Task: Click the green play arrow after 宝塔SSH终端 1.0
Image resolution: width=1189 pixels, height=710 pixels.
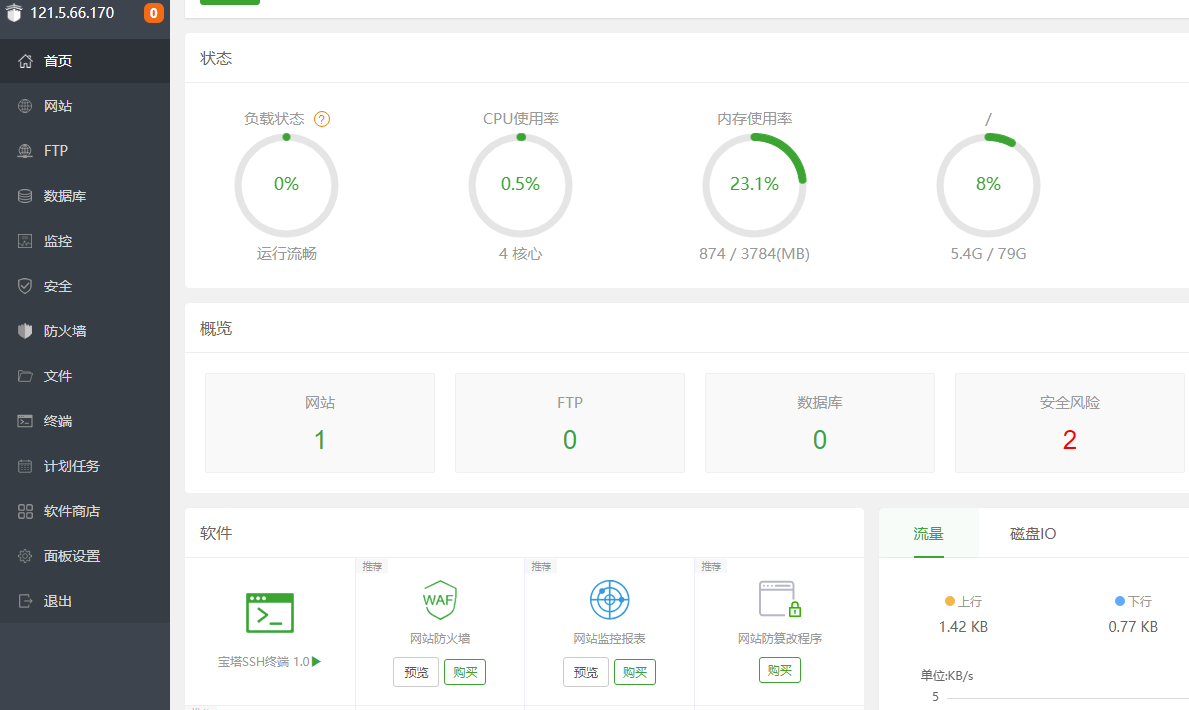Action: click(316, 661)
